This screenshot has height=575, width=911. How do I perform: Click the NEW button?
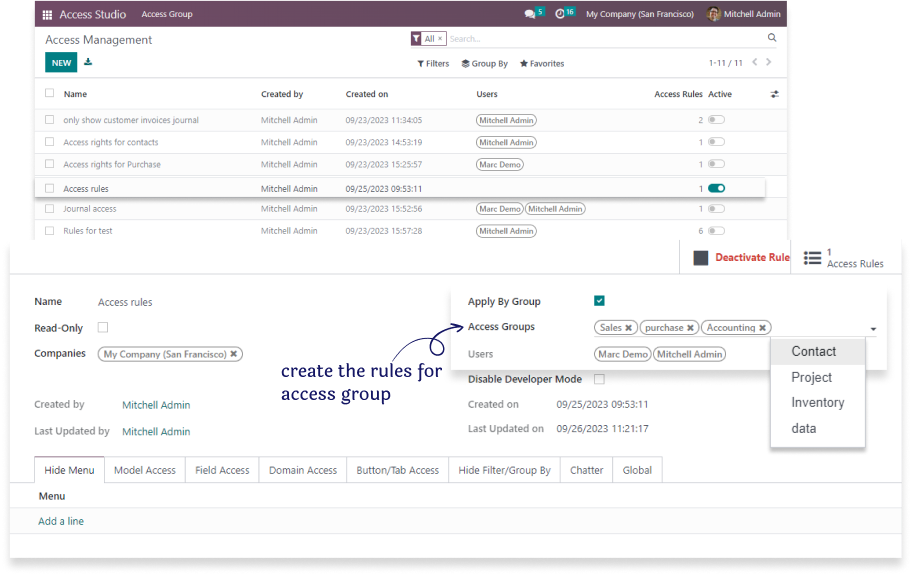tap(61, 63)
